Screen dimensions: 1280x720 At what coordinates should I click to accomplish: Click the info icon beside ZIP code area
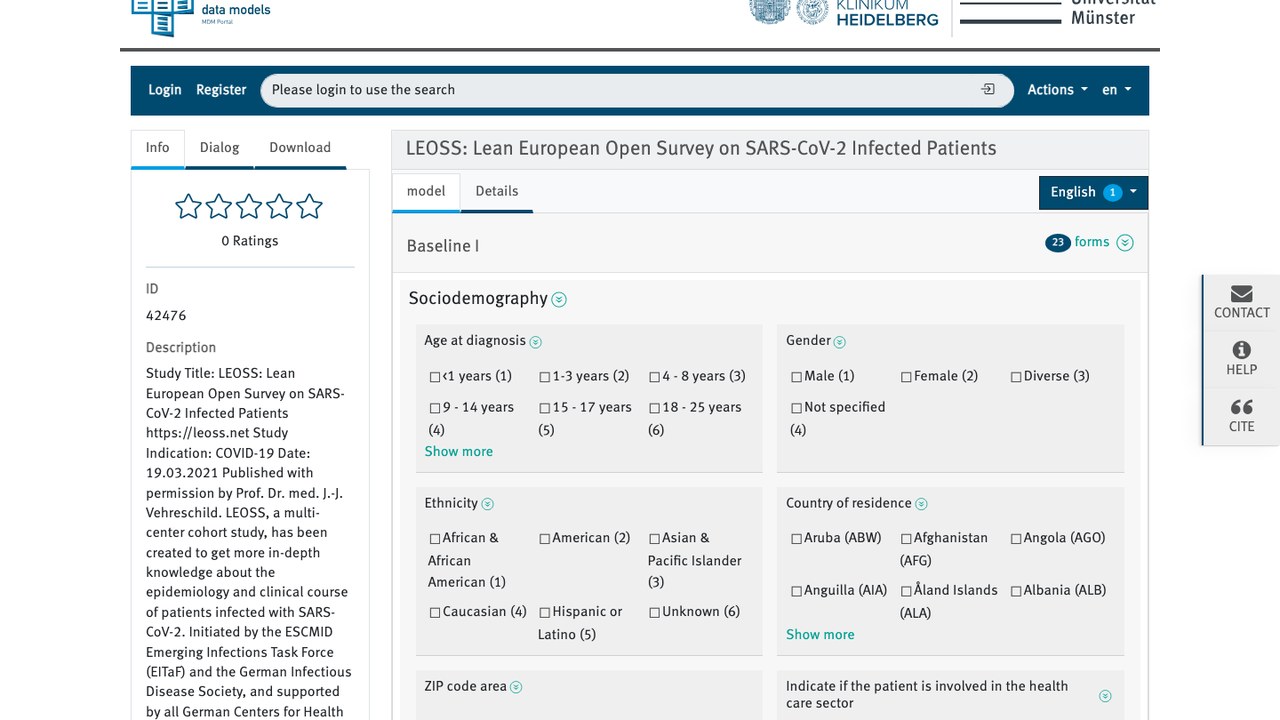pyautogui.click(x=516, y=687)
